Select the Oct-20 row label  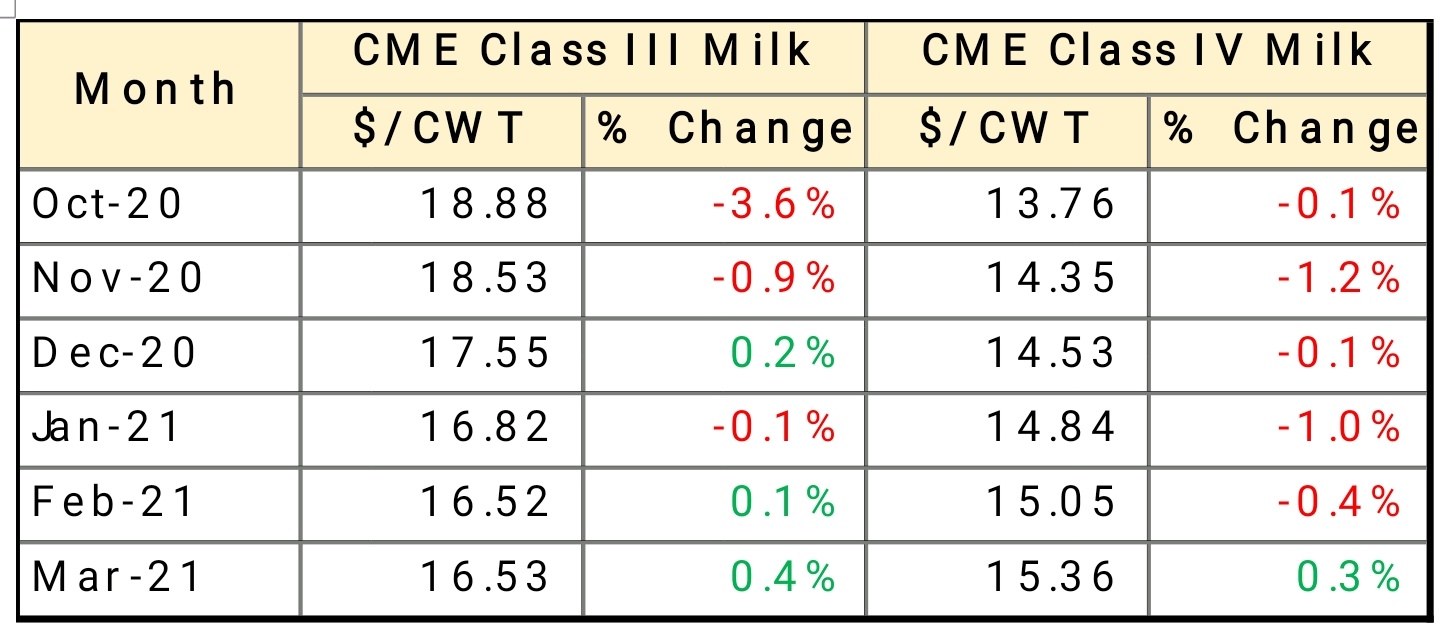point(108,204)
